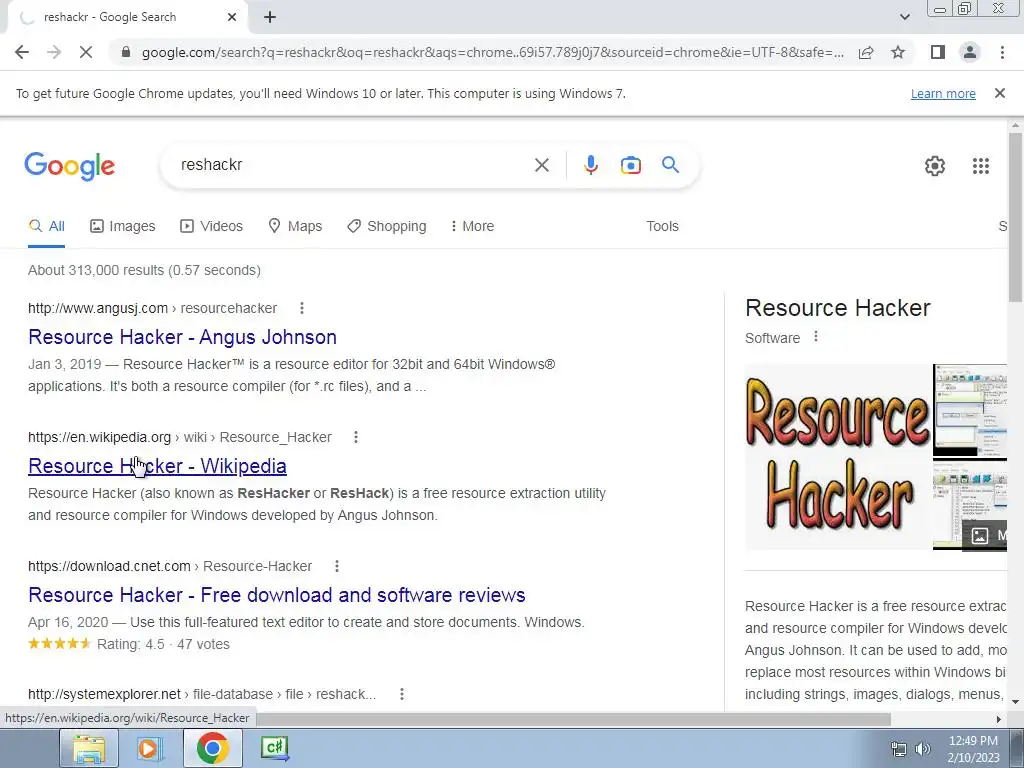Click the vertical scrollbar down arrow

1015,702
